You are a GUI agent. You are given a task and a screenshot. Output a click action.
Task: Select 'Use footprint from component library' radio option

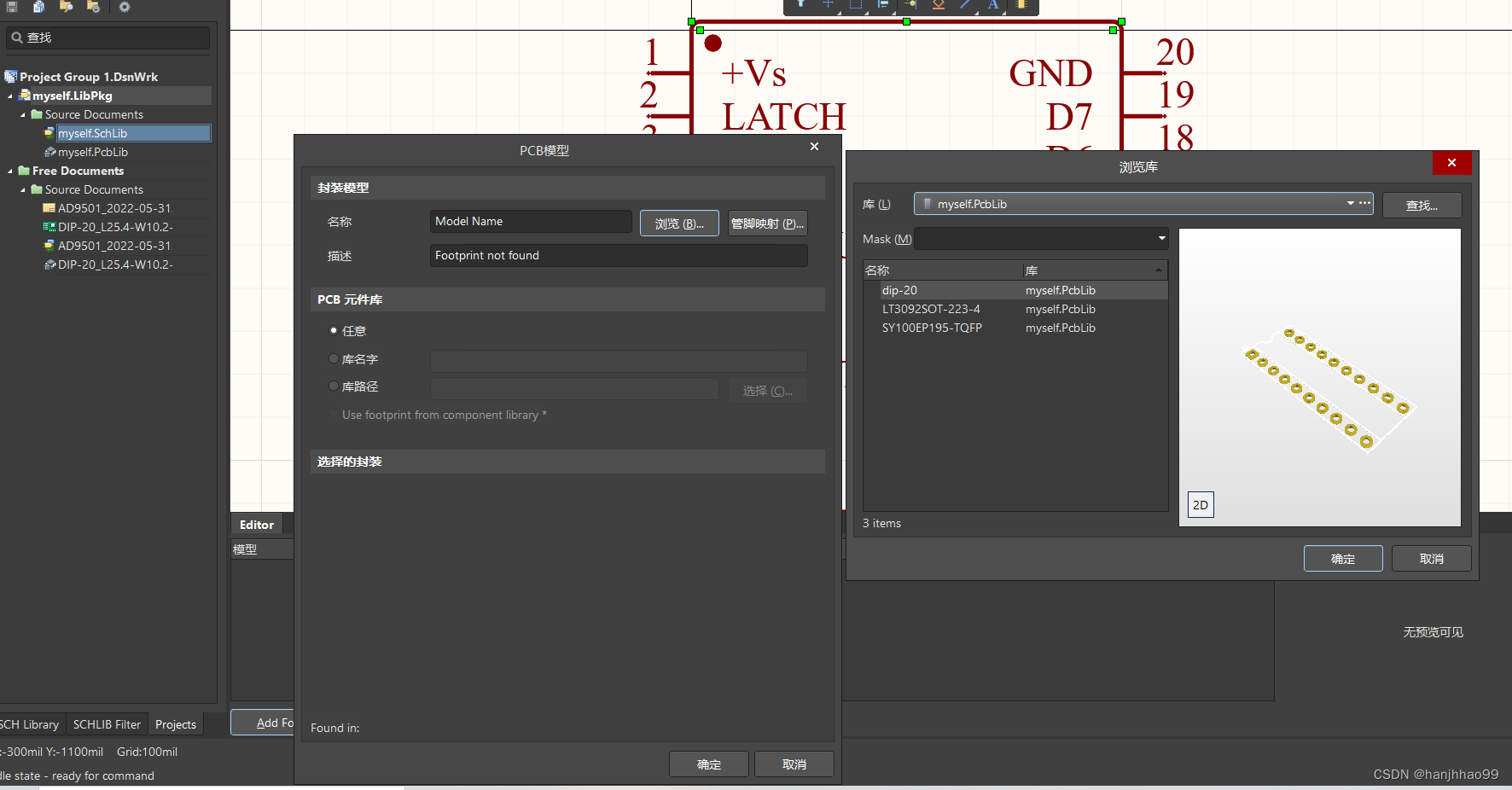[x=334, y=415]
